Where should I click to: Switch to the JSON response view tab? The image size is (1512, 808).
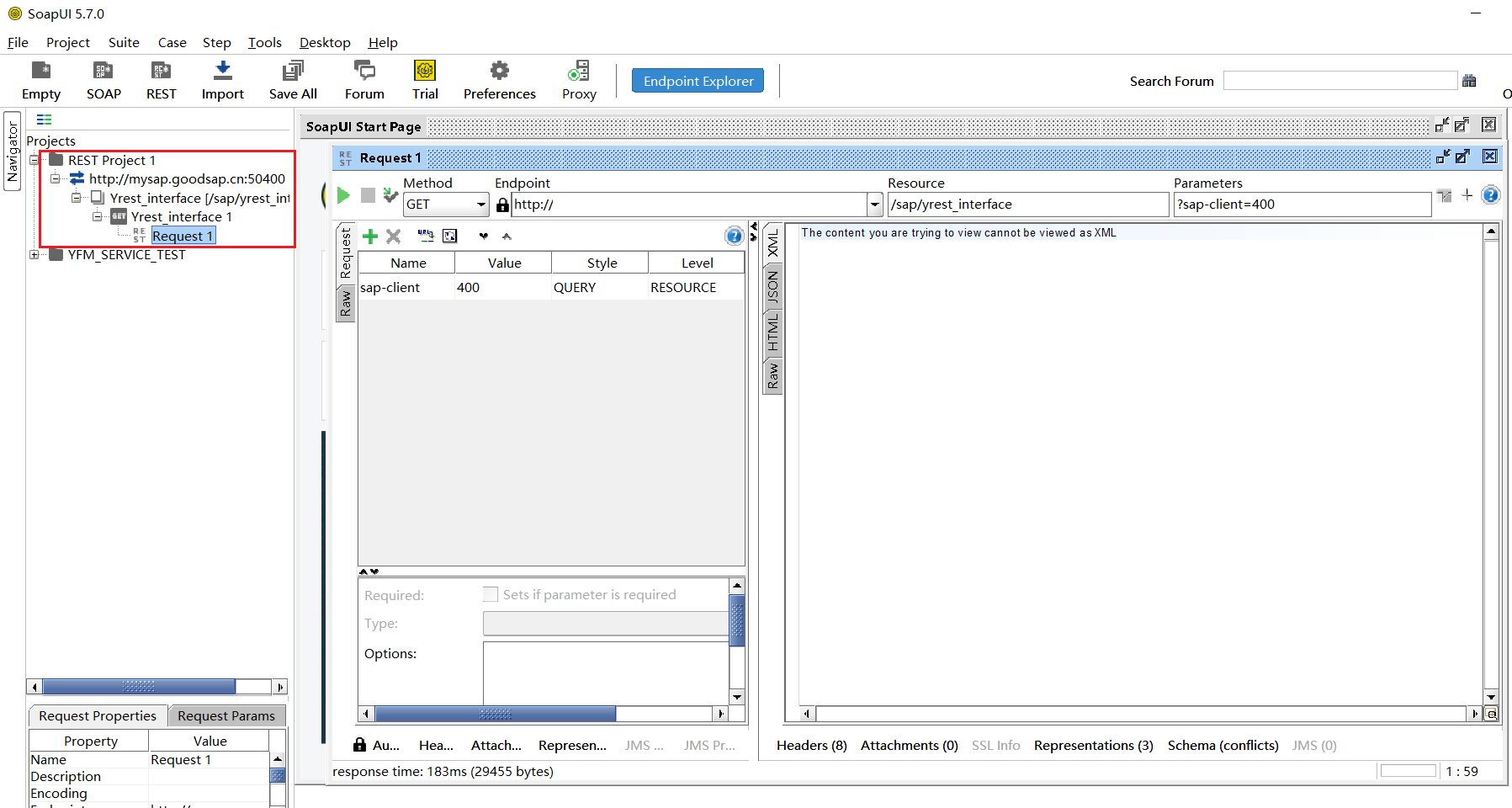[772, 288]
